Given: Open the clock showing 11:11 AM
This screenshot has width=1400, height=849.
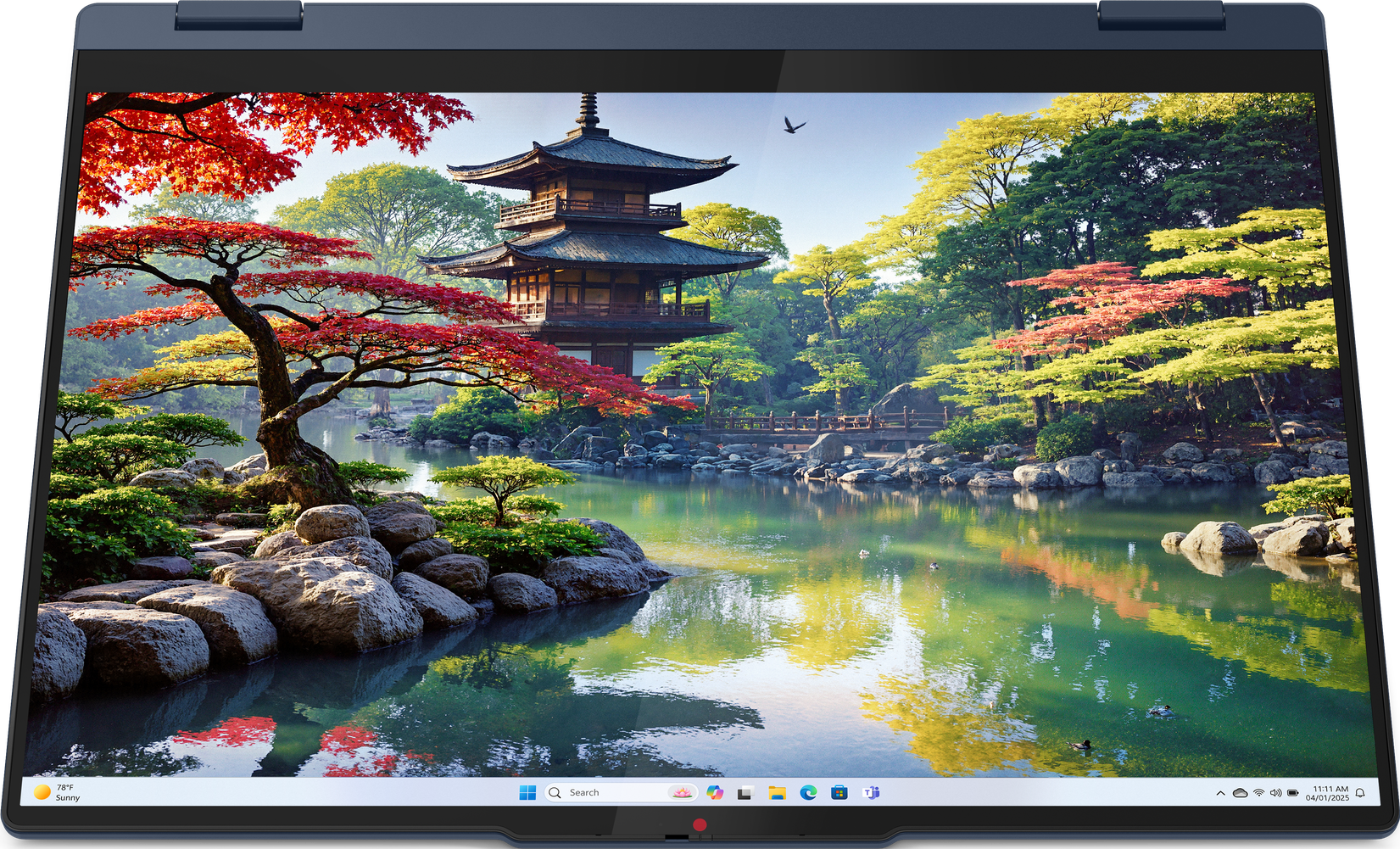Looking at the screenshot, I should click(1328, 793).
